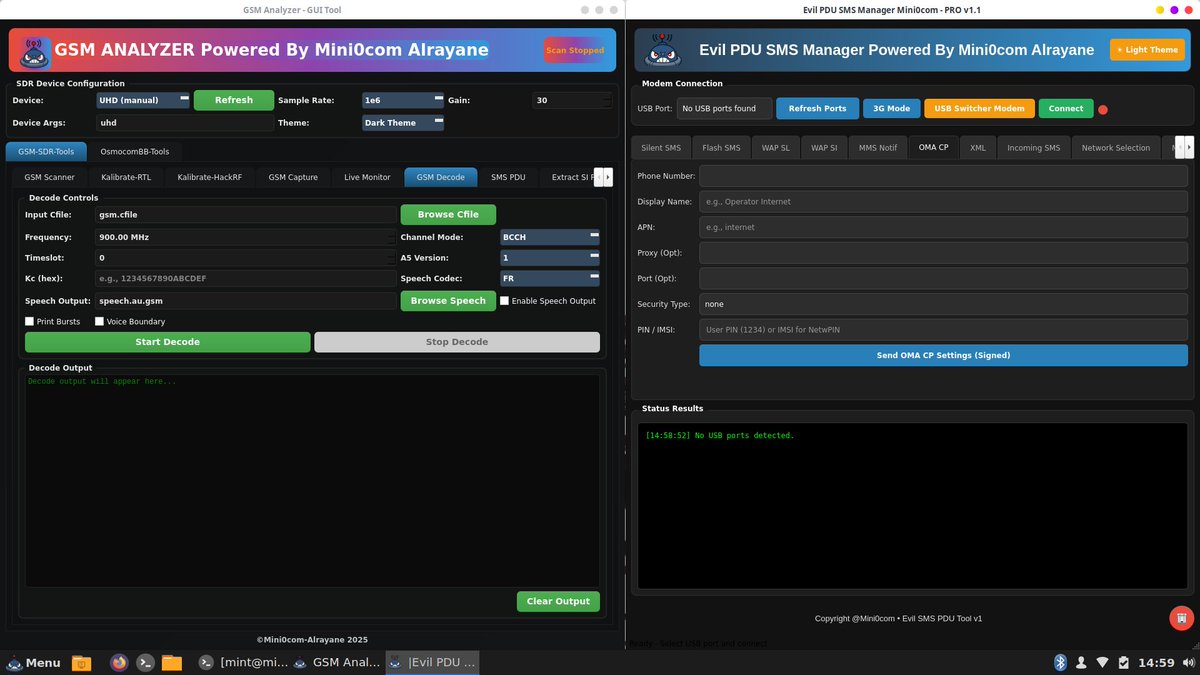Switch to the mint terminal window task
Image resolution: width=1200 pixels, height=675 pixels.
(241, 662)
